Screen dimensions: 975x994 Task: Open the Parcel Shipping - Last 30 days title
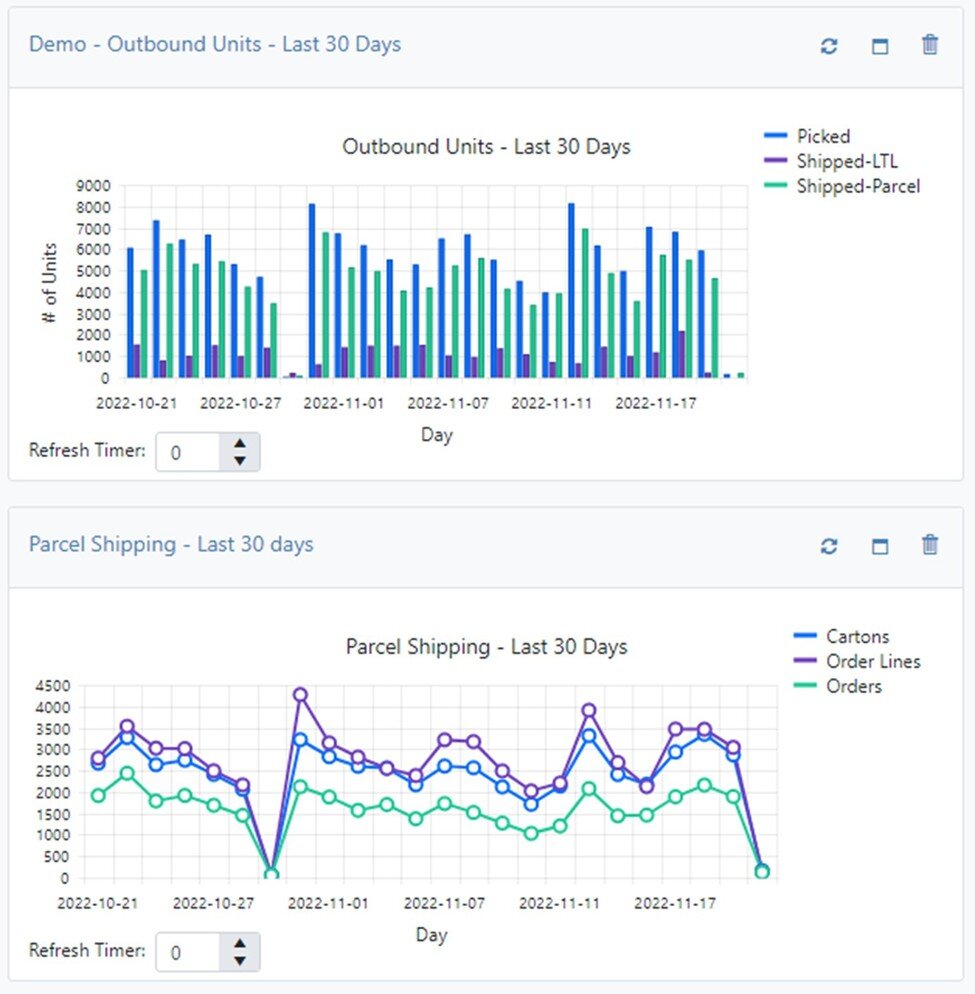(x=171, y=544)
